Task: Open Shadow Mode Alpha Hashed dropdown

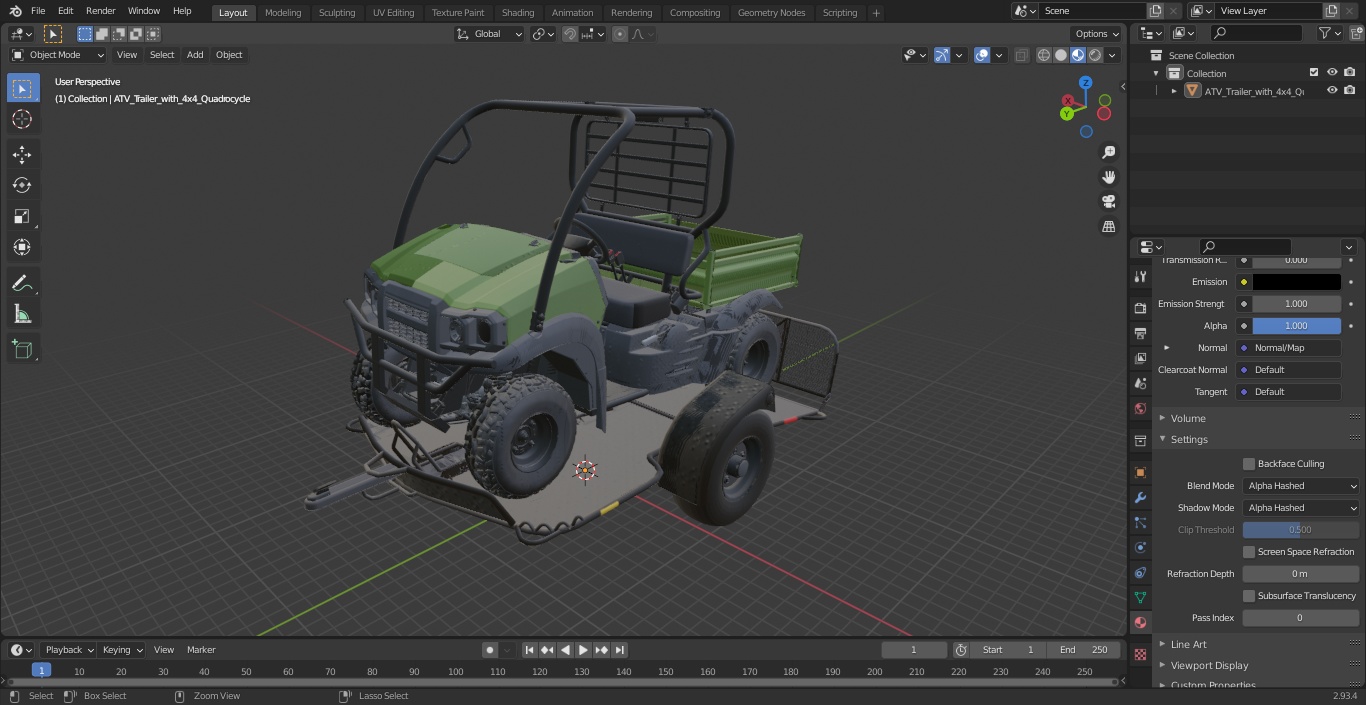Action: coord(1301,508)
